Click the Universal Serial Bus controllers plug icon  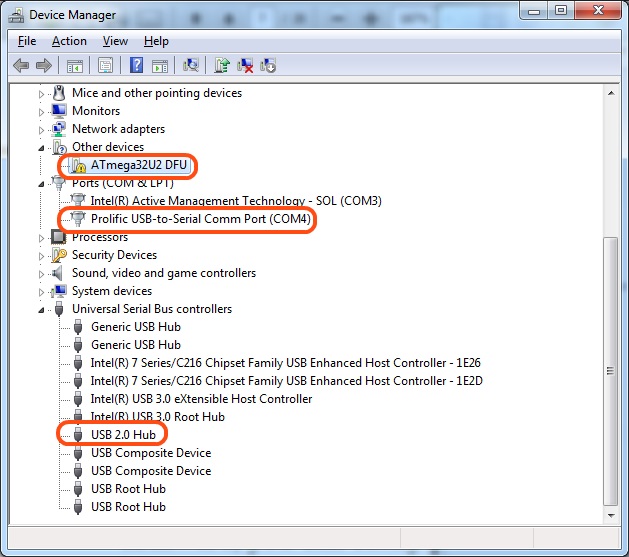[x=59, y=309]
